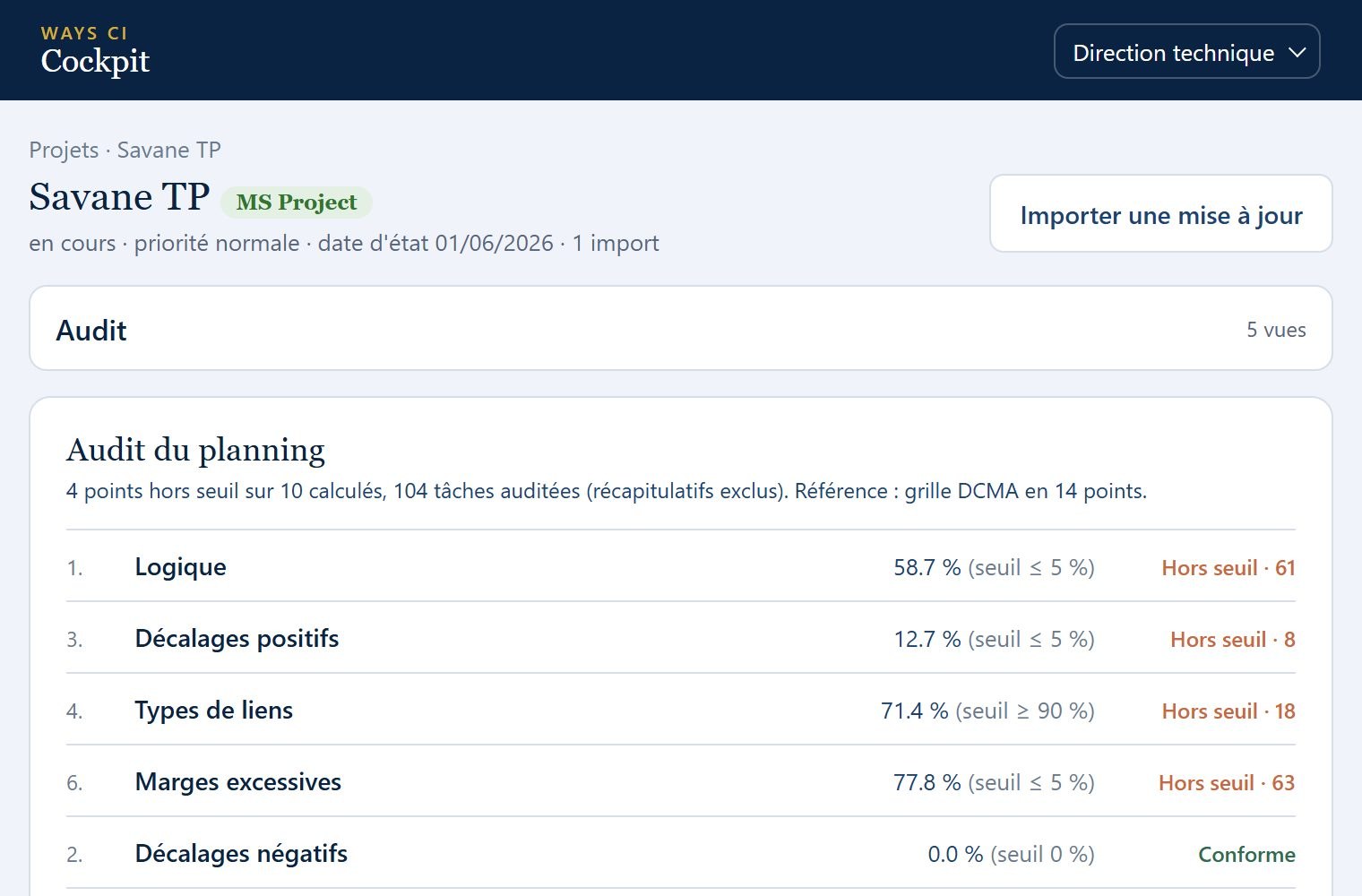Viewport: 1362px width, 896px height.
Task: Open the Décalages positifs audit row
Action: pos(680,638)
